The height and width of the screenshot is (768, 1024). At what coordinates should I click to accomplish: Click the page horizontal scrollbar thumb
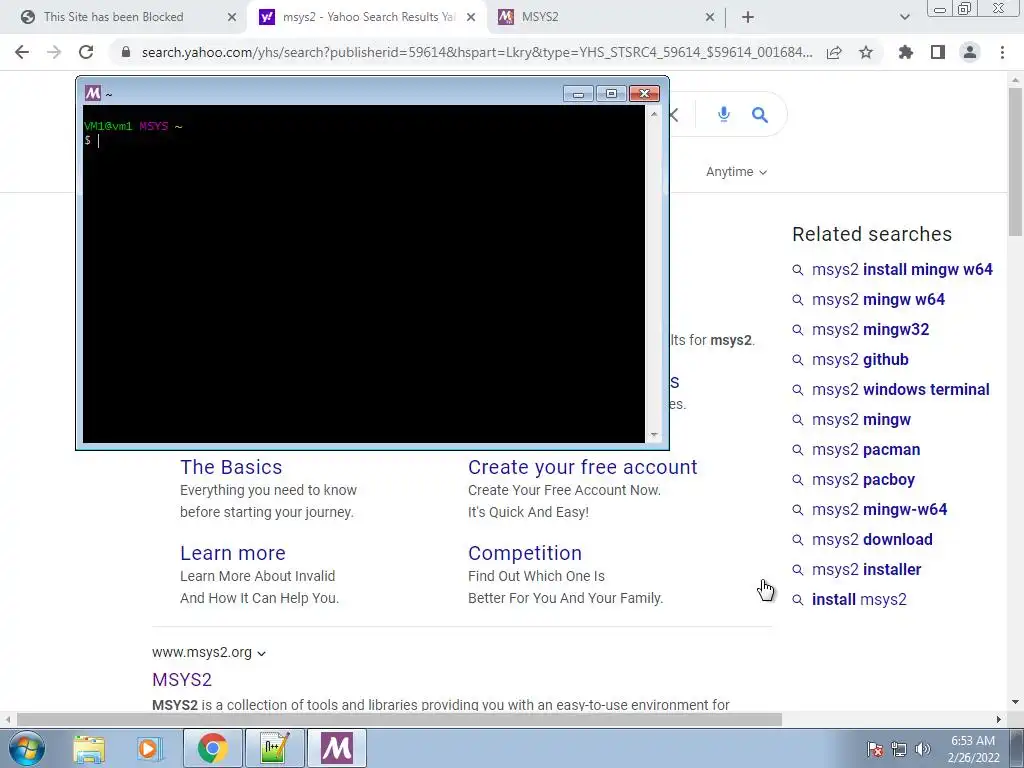tap(399, 720)
